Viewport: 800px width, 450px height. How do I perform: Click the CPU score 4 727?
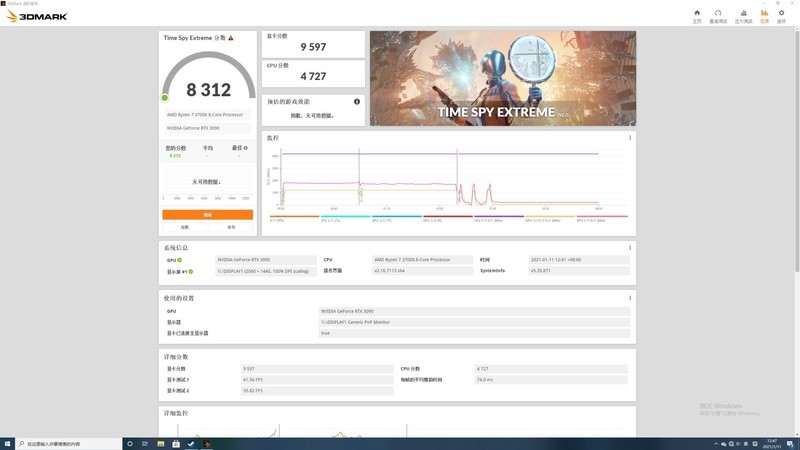[313, 77]
